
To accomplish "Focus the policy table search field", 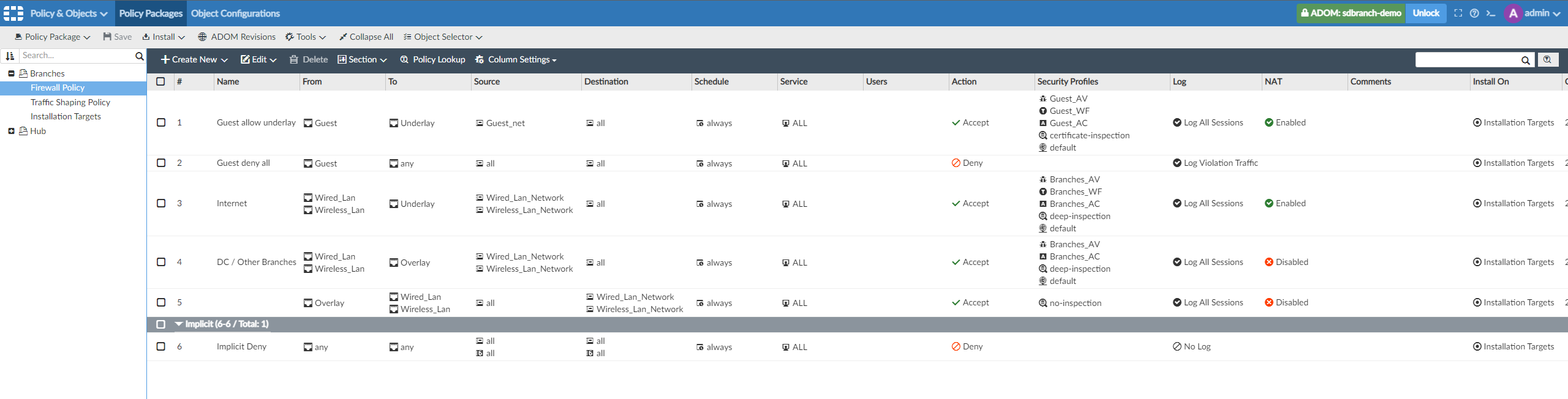I will [1468, 60].
